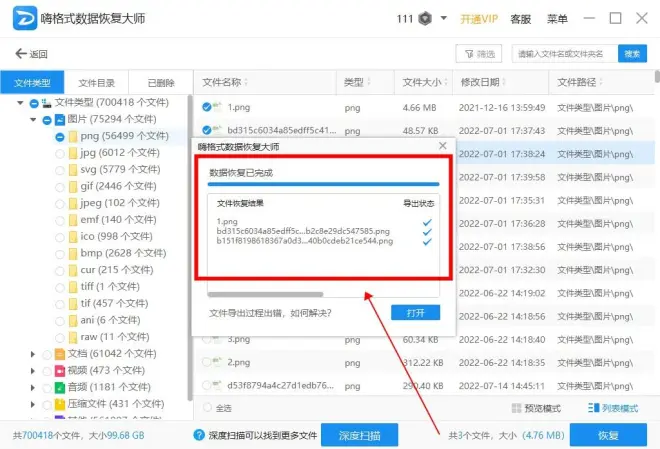Click the recovery progress bar in dialog
The height and width of the screenshot is (449, 660).
point(323,184)
